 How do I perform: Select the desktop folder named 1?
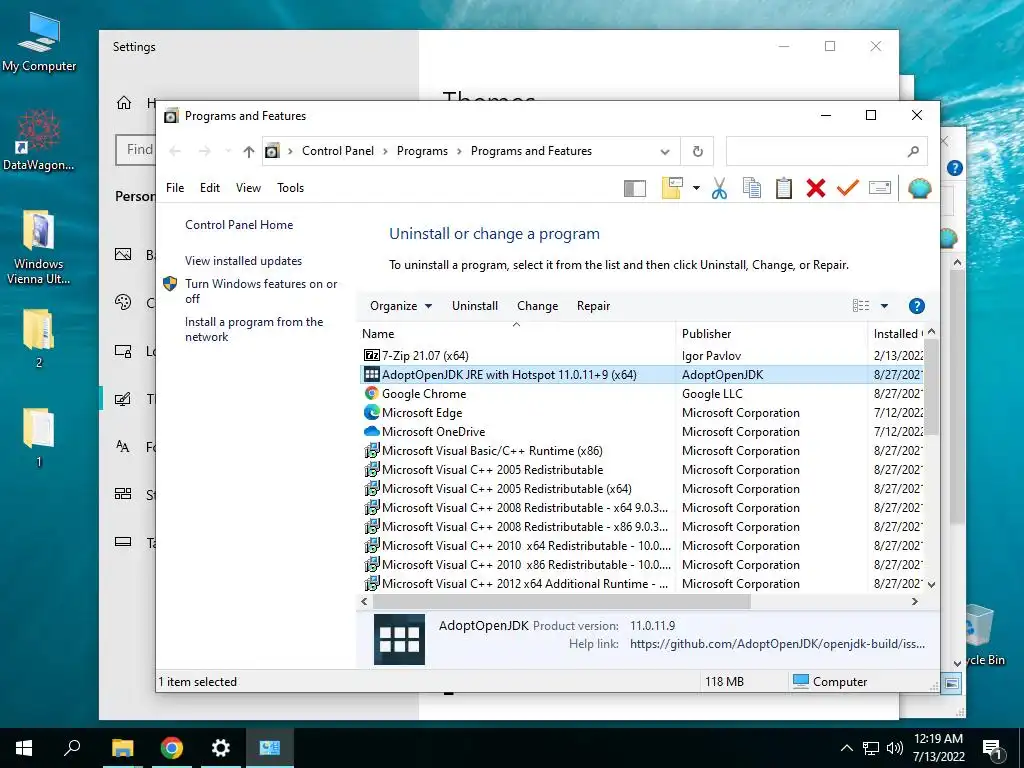[39, 438]
